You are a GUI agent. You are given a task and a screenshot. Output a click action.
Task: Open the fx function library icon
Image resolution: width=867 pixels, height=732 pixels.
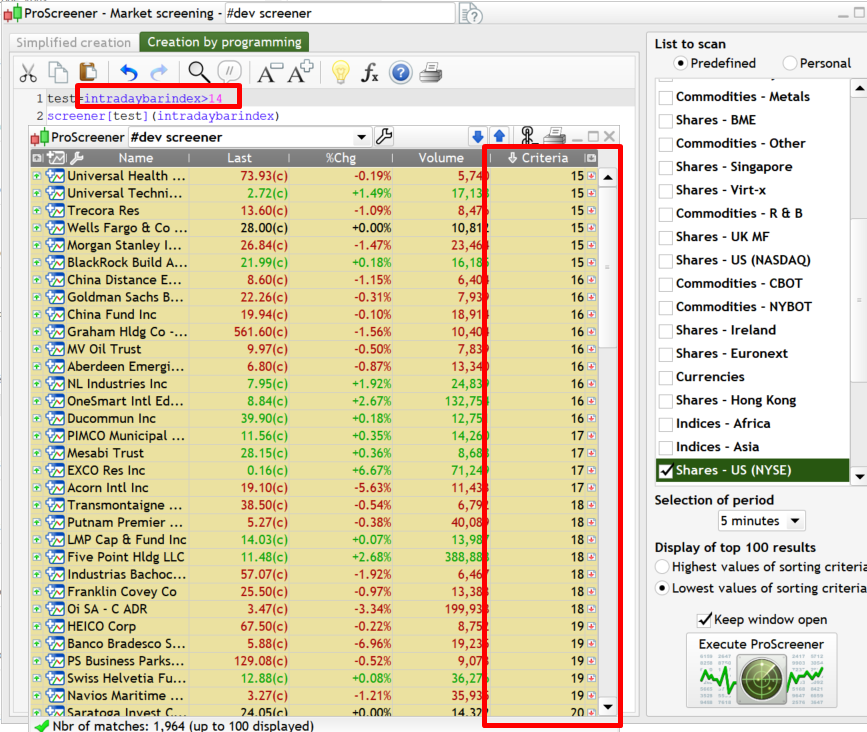point(370,72)
